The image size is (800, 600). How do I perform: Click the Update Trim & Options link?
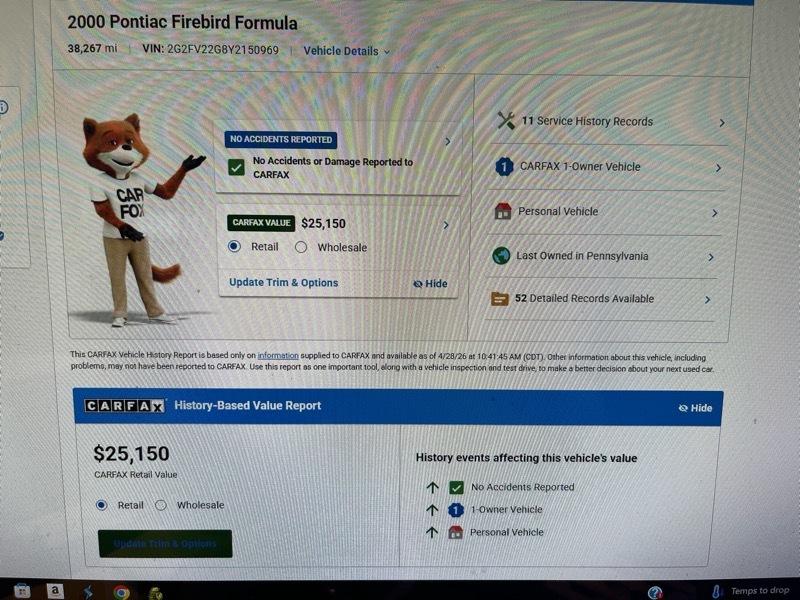click(x=284, y=283)
